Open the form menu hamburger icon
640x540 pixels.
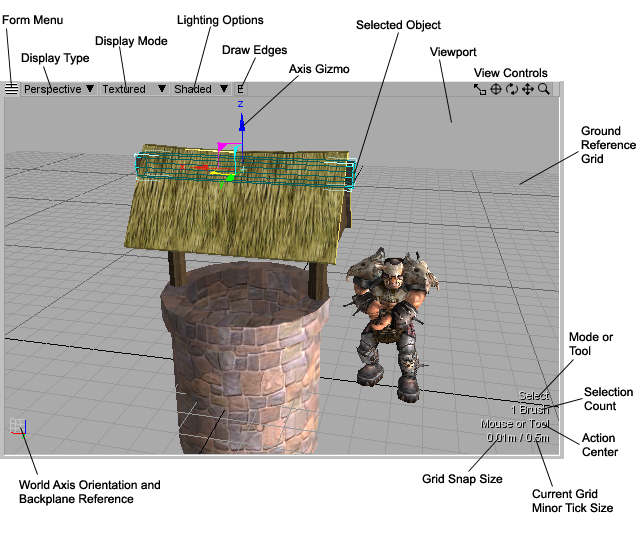click(11, 89)
